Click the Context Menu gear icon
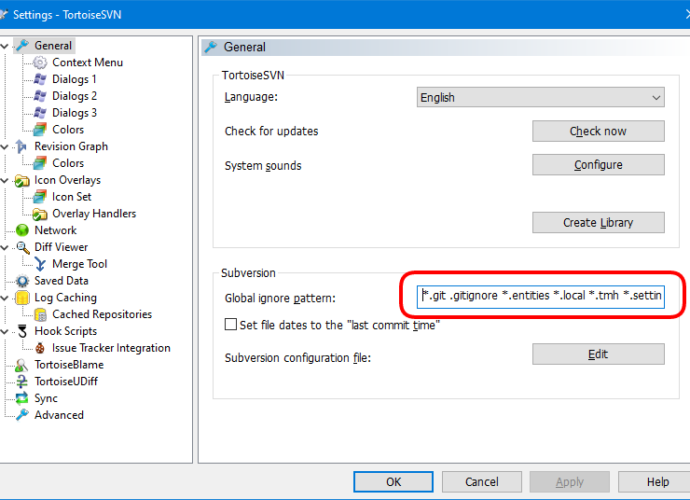This screenshot has height=500, width=690. point(40,62)
